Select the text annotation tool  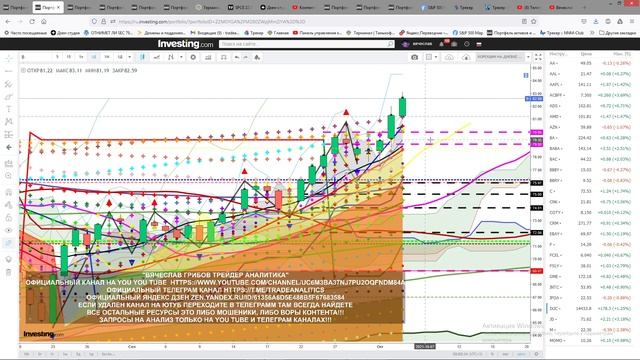pos(9,109)
